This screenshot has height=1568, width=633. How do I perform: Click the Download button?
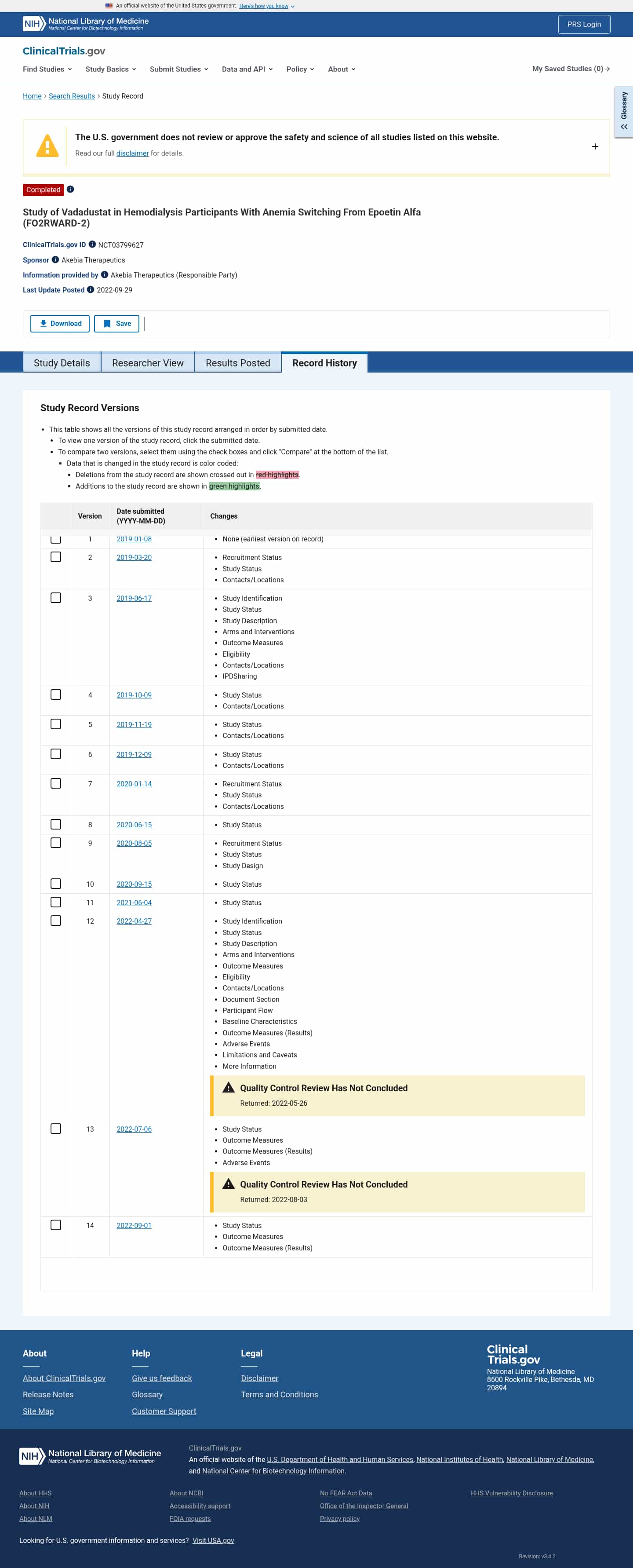[x=60, y=323]
